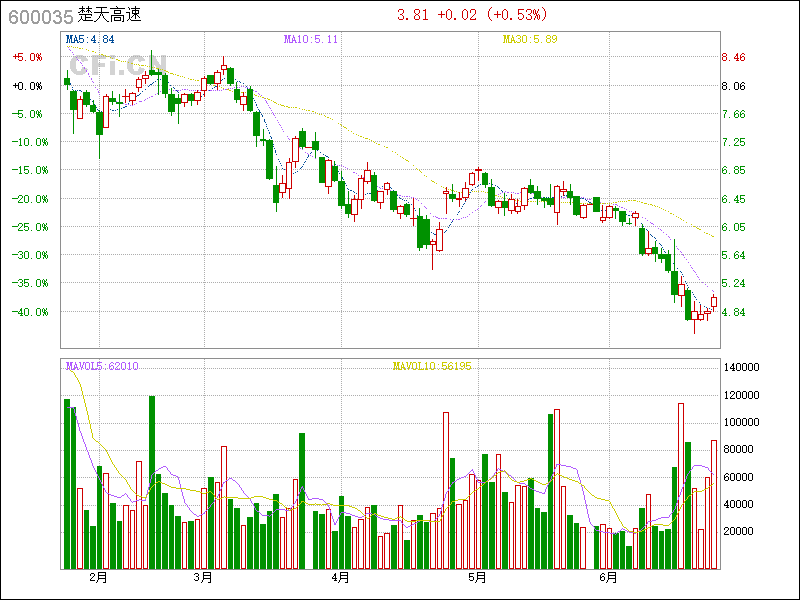The height and width of the screenshot is (600, 800).
Task: Jump to the 2月 date marker
Action: pos(98,577)
